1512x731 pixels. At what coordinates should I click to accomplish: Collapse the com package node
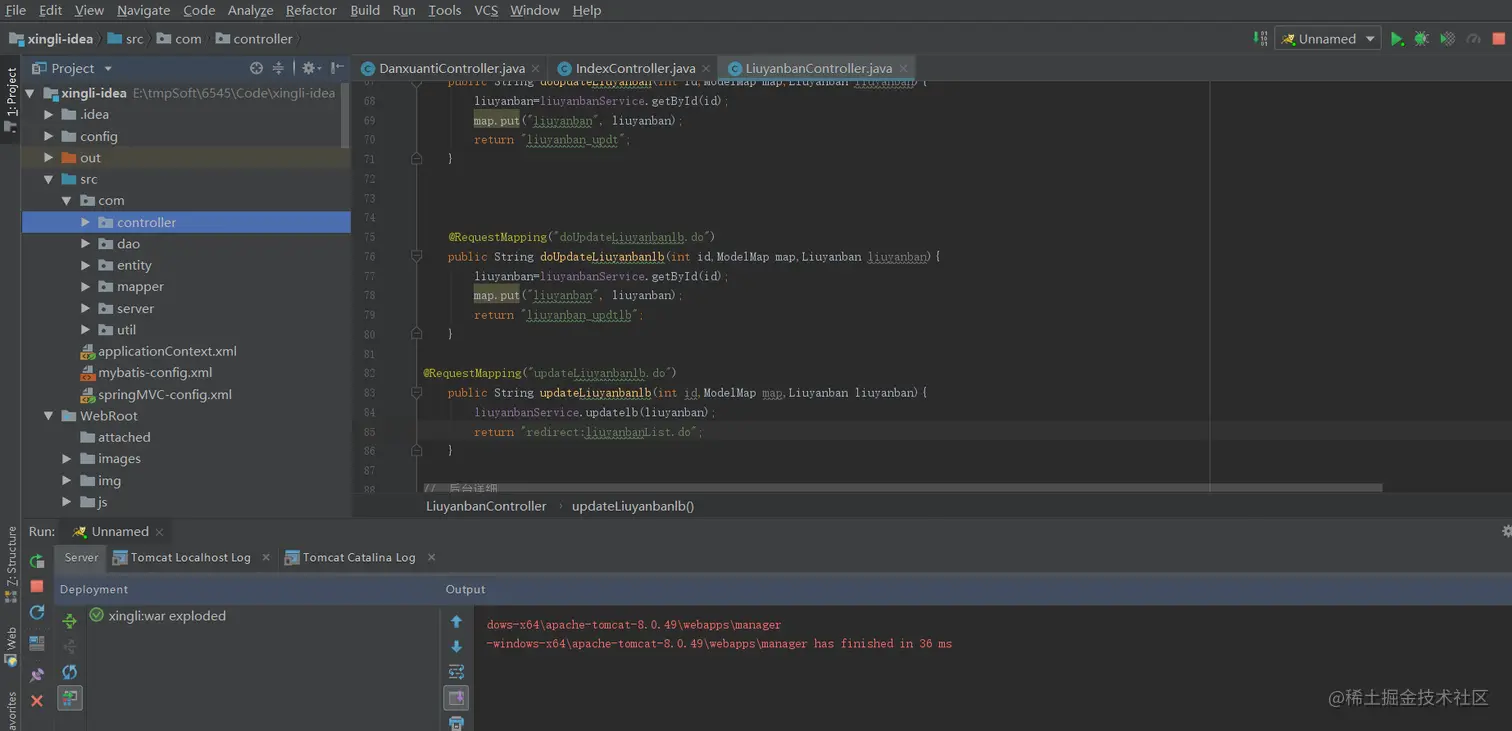click(66, 201)
